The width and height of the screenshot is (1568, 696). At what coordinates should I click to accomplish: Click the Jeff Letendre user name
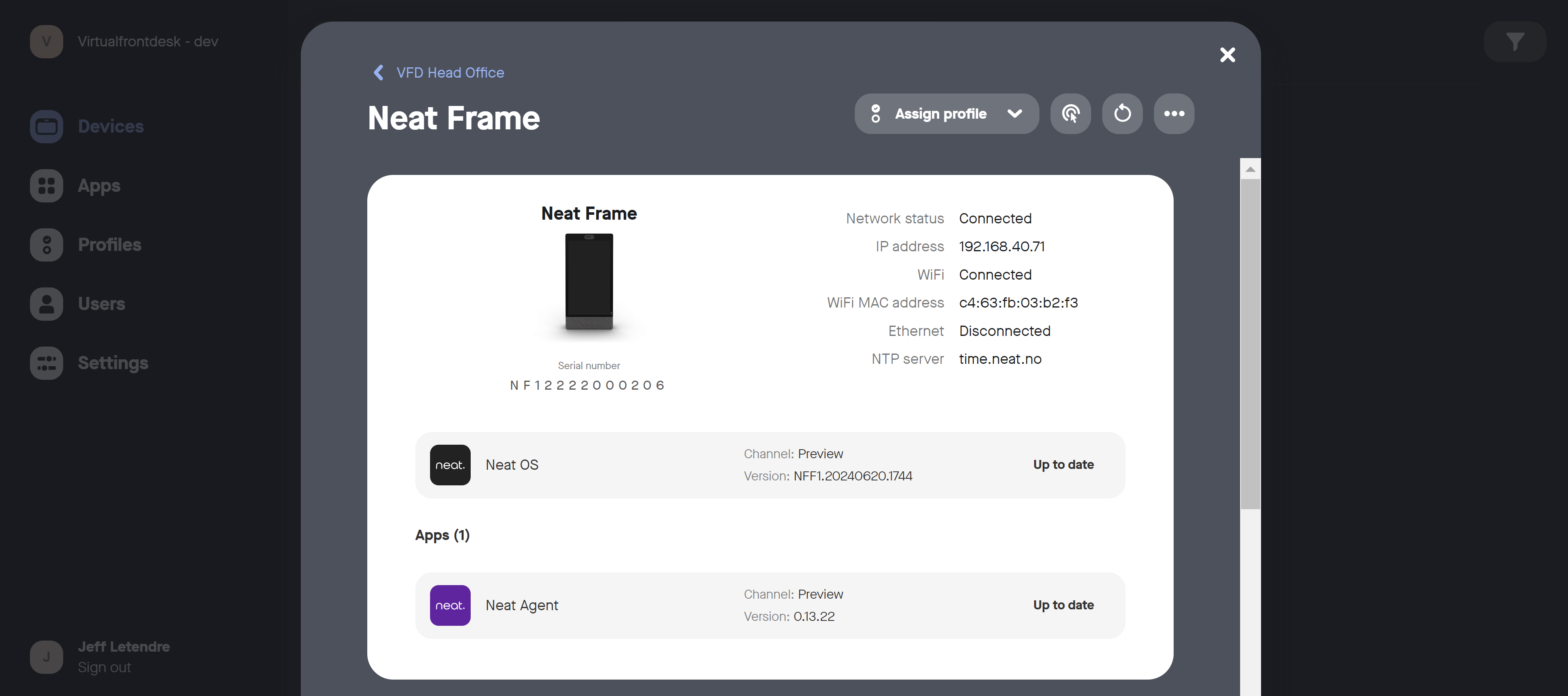pos(124,647)
